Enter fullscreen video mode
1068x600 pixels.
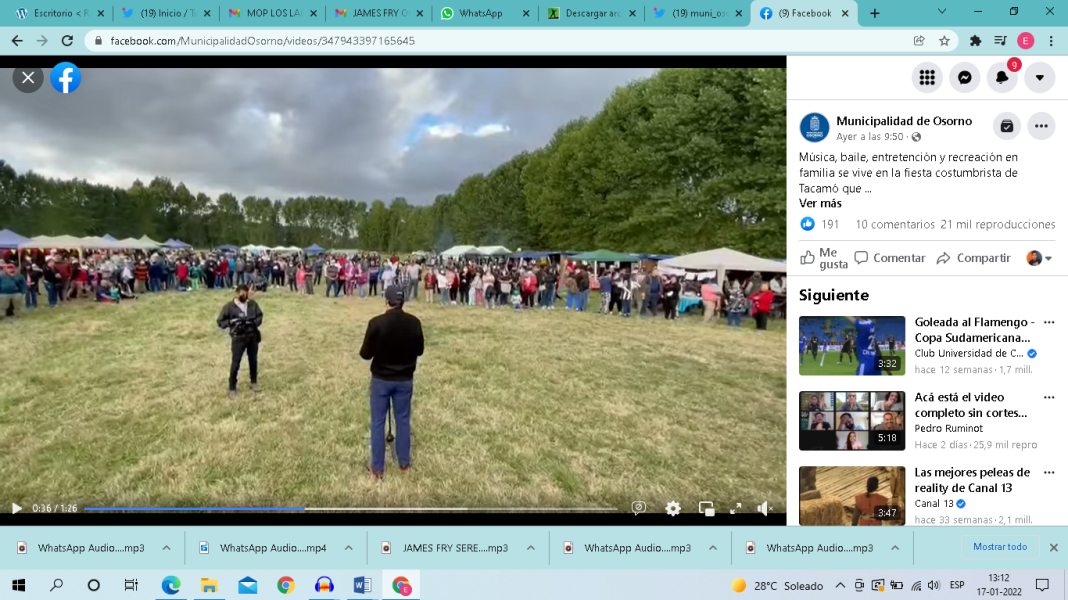coord(736,508)
